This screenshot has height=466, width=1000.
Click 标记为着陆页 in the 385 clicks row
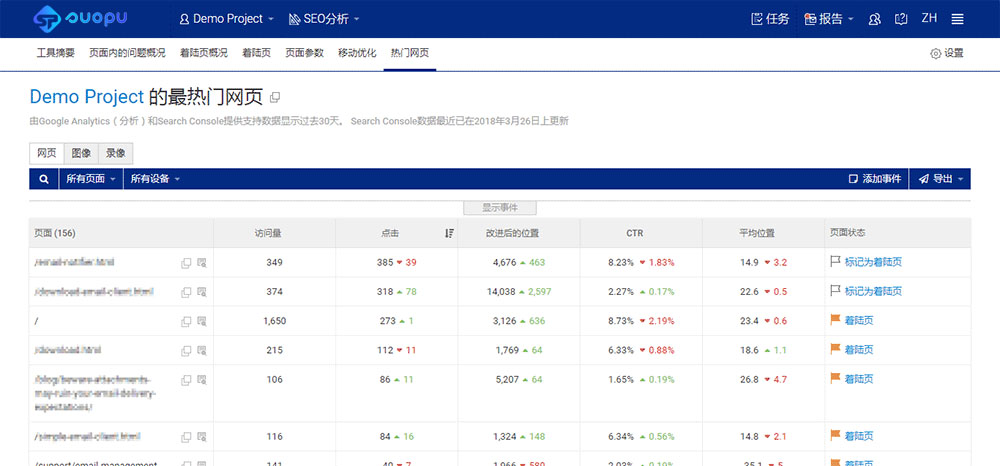[873, 262]
